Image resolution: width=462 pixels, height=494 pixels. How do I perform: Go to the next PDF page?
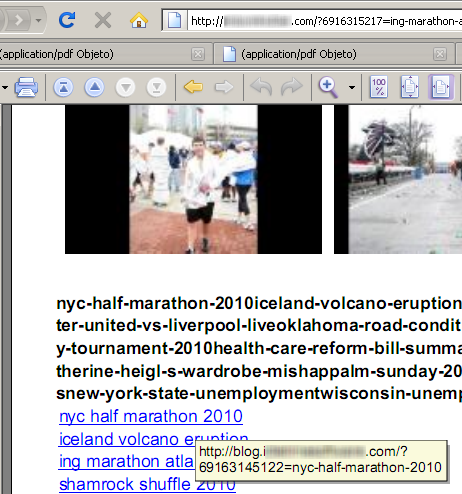126,88
